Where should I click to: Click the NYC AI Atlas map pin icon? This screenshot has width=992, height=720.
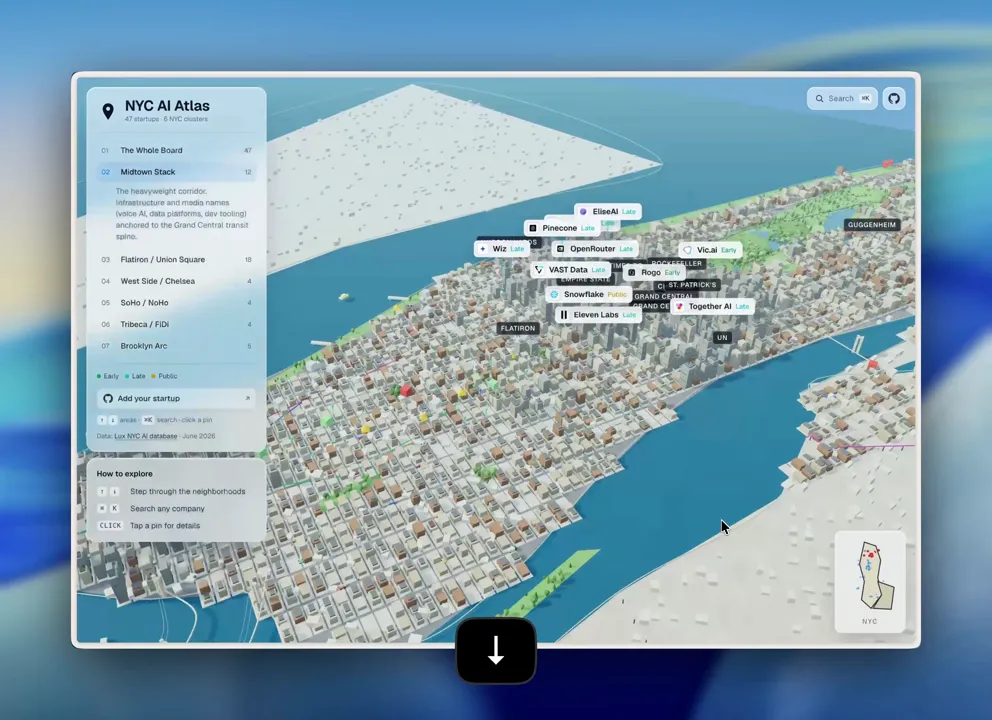click(x=108, y=111)
